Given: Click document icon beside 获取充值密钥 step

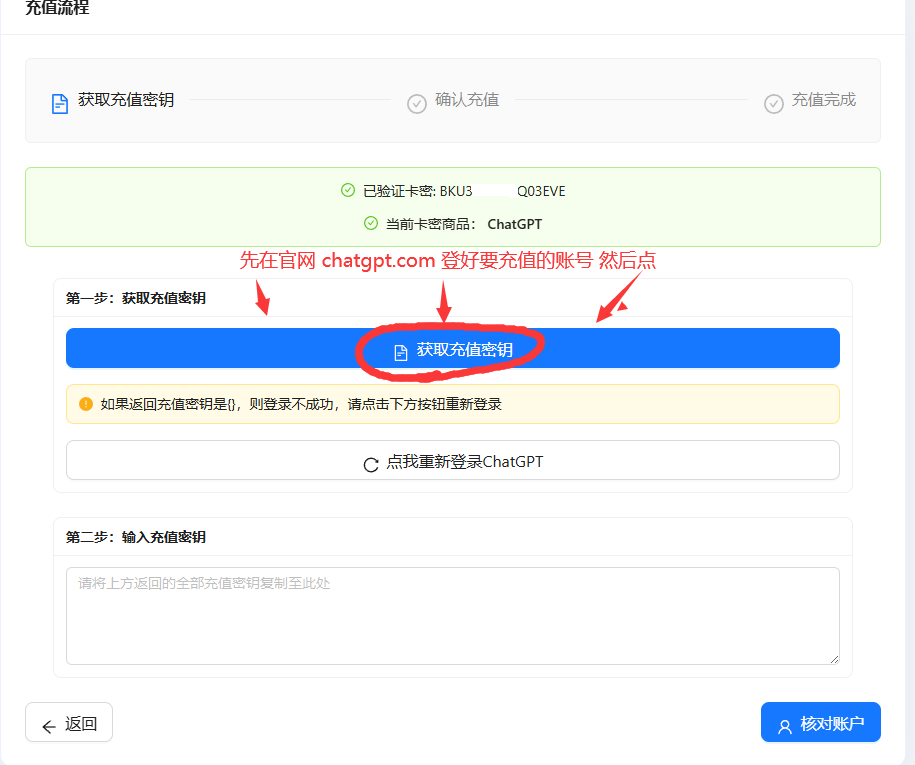Looking at the screenshot, I should pyautogui.click(x=60, y=104).
